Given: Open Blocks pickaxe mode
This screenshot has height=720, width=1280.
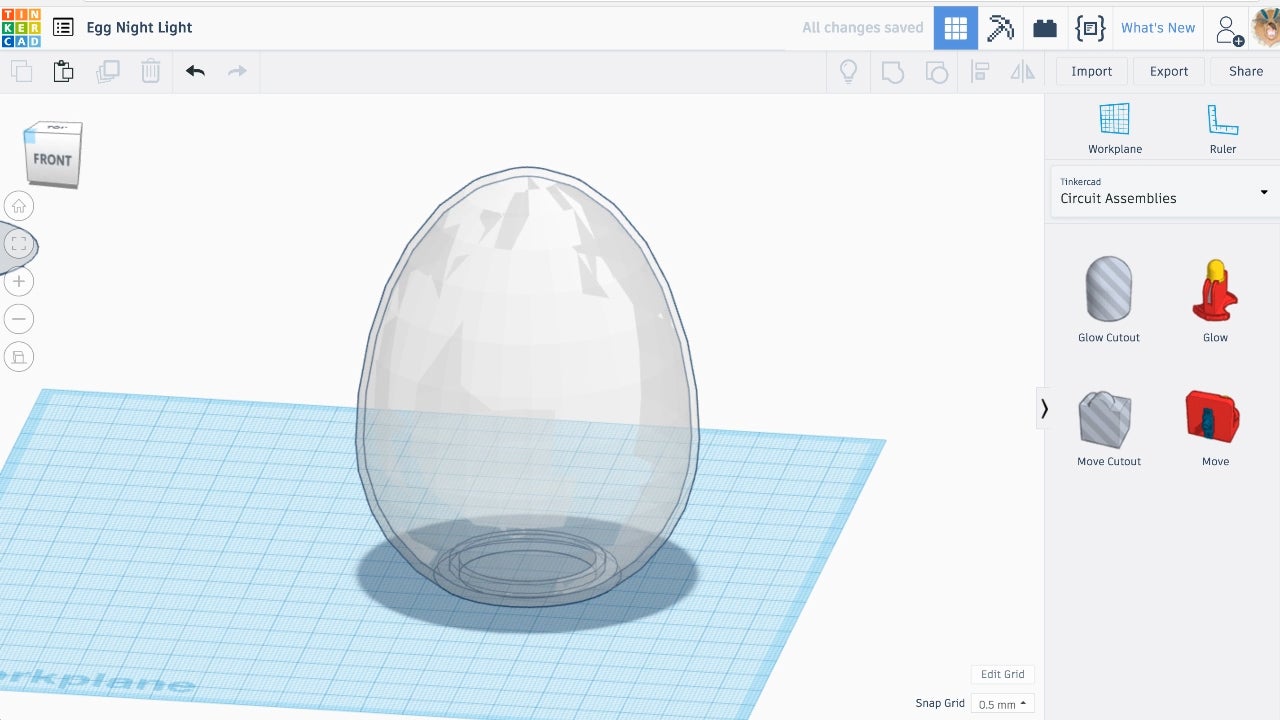Looking at the screenshot, I should click(x=1000, y=28).
